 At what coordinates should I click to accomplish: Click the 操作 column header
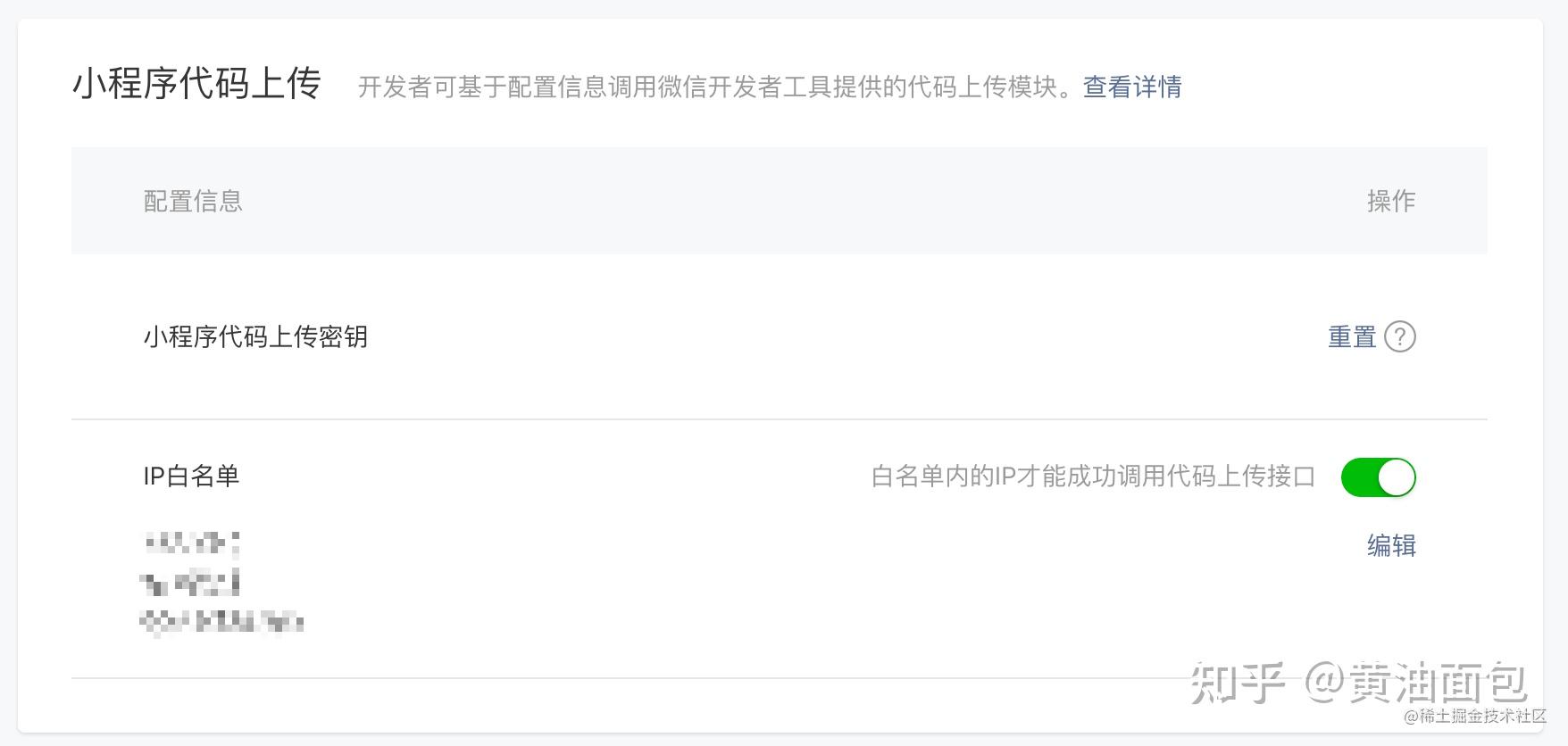point(1390,202)
